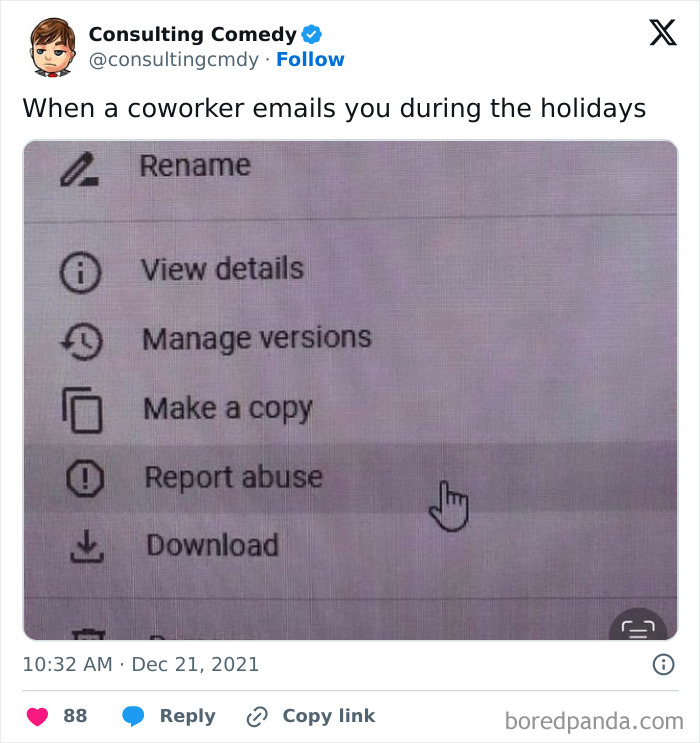Choose Manage versions menu entry

256,338
